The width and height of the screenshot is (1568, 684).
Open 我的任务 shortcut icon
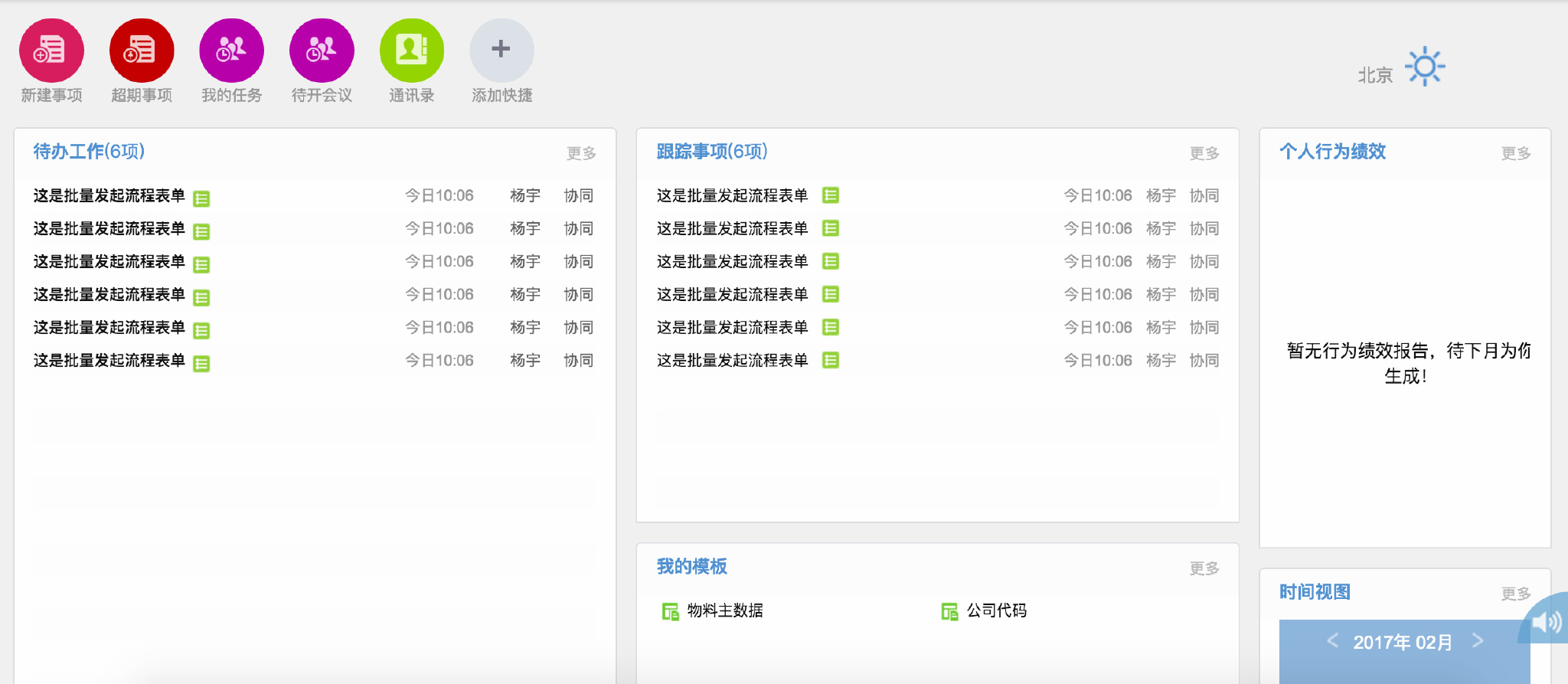[x=231, y=51]
